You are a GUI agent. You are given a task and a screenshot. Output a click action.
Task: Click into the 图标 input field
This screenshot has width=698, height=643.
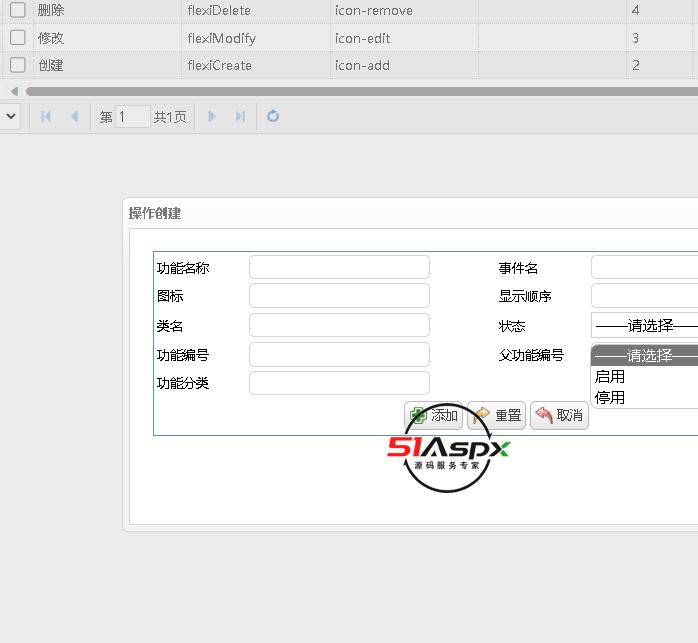tap(339, 296)
